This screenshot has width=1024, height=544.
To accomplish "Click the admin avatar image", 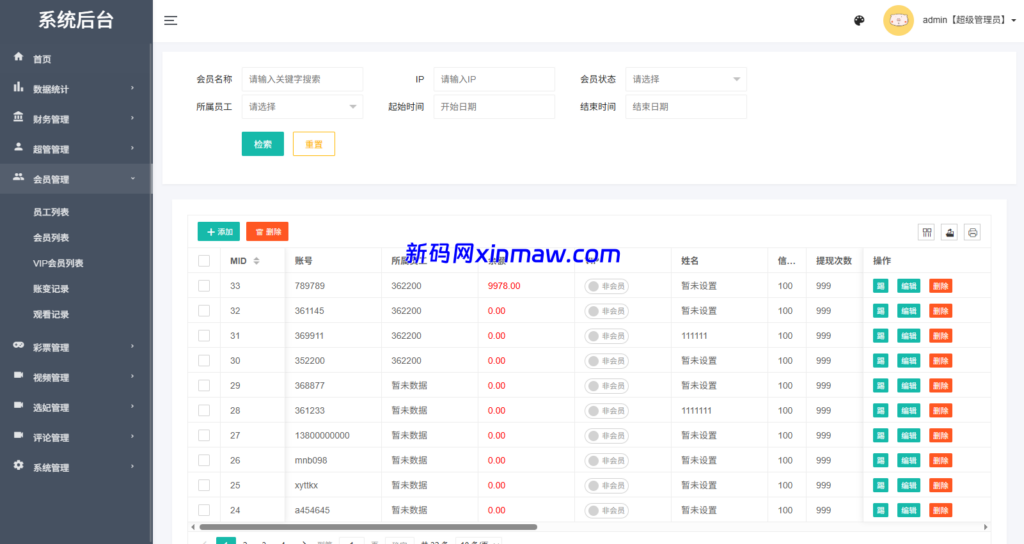I will tap(899, 20).
